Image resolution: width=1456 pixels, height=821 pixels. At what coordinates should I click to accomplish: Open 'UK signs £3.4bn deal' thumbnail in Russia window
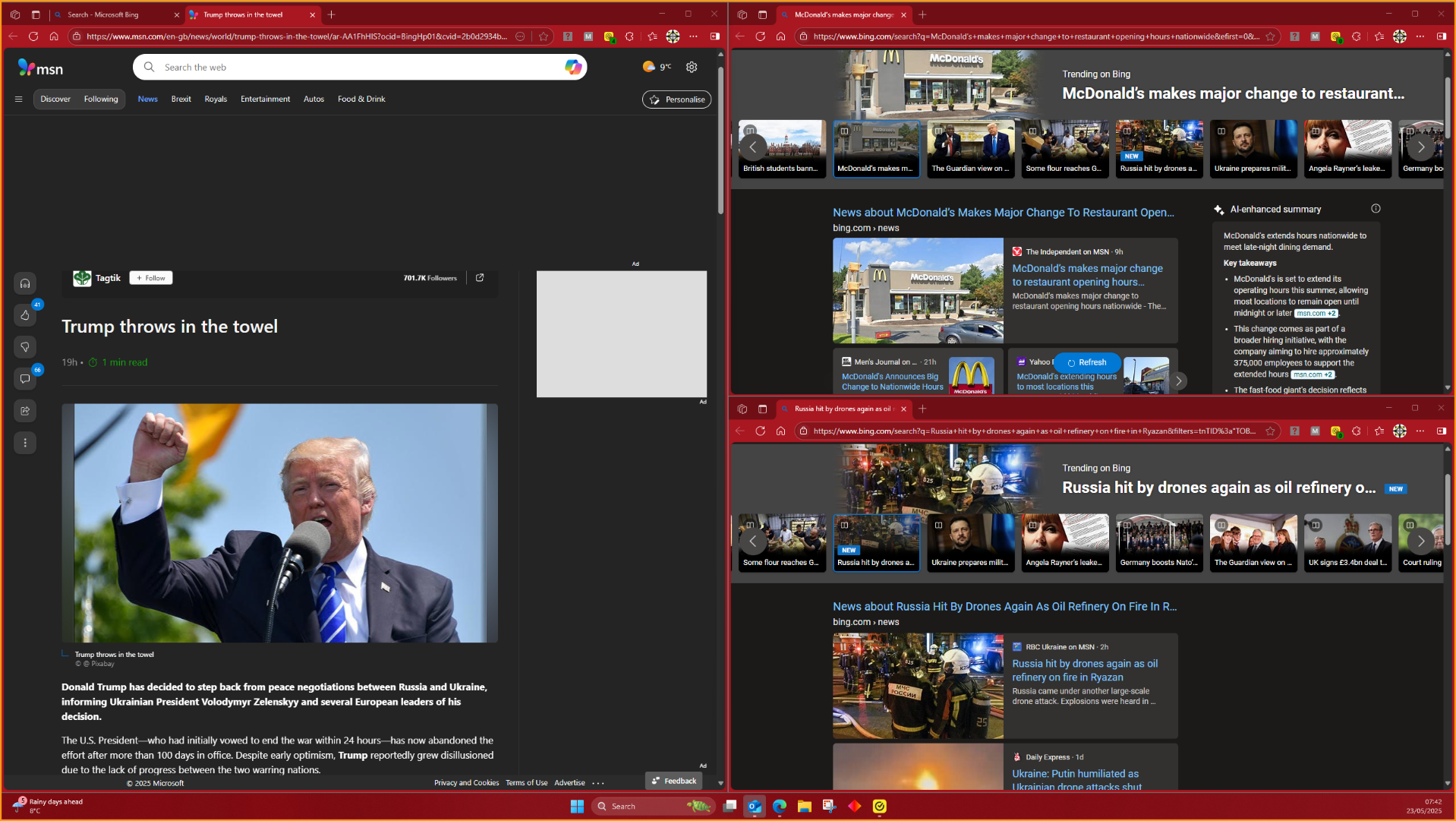click(1347, 543)
